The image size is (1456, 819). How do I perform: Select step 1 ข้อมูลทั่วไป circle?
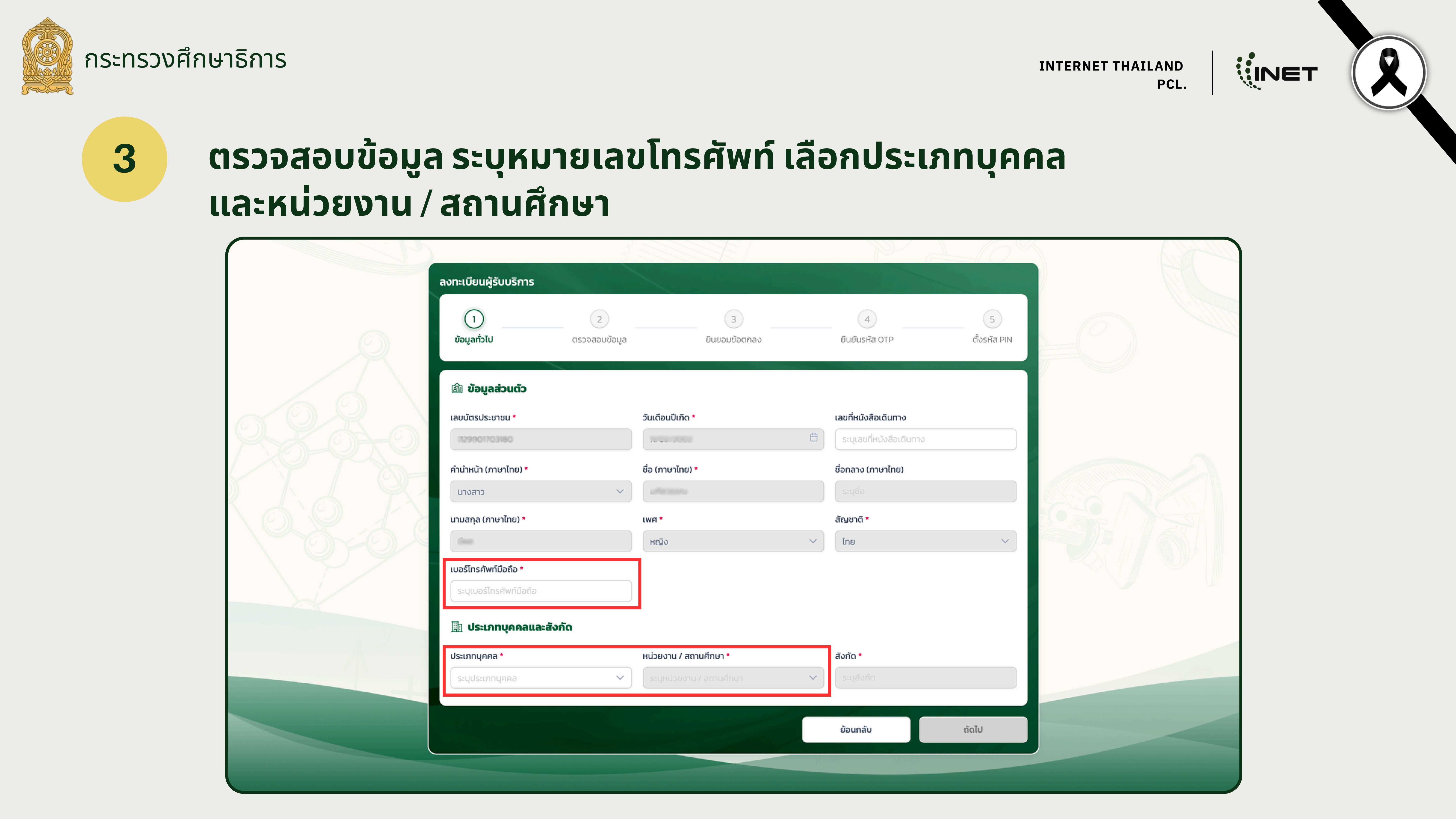tap(474, 319)
